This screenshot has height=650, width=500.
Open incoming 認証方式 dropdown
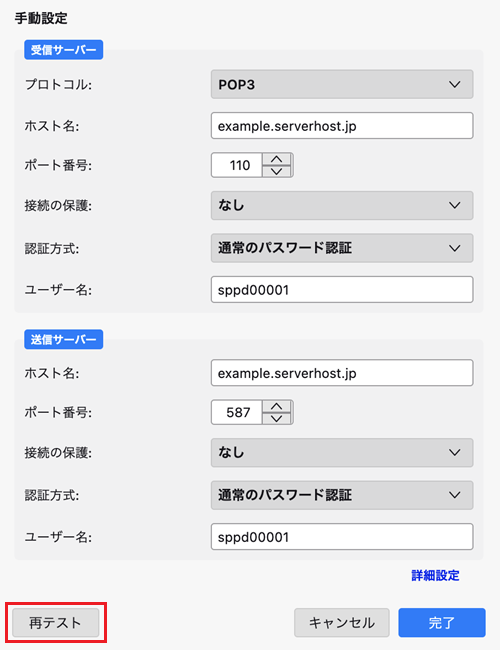pyautogui.click(x=342, y=248)
